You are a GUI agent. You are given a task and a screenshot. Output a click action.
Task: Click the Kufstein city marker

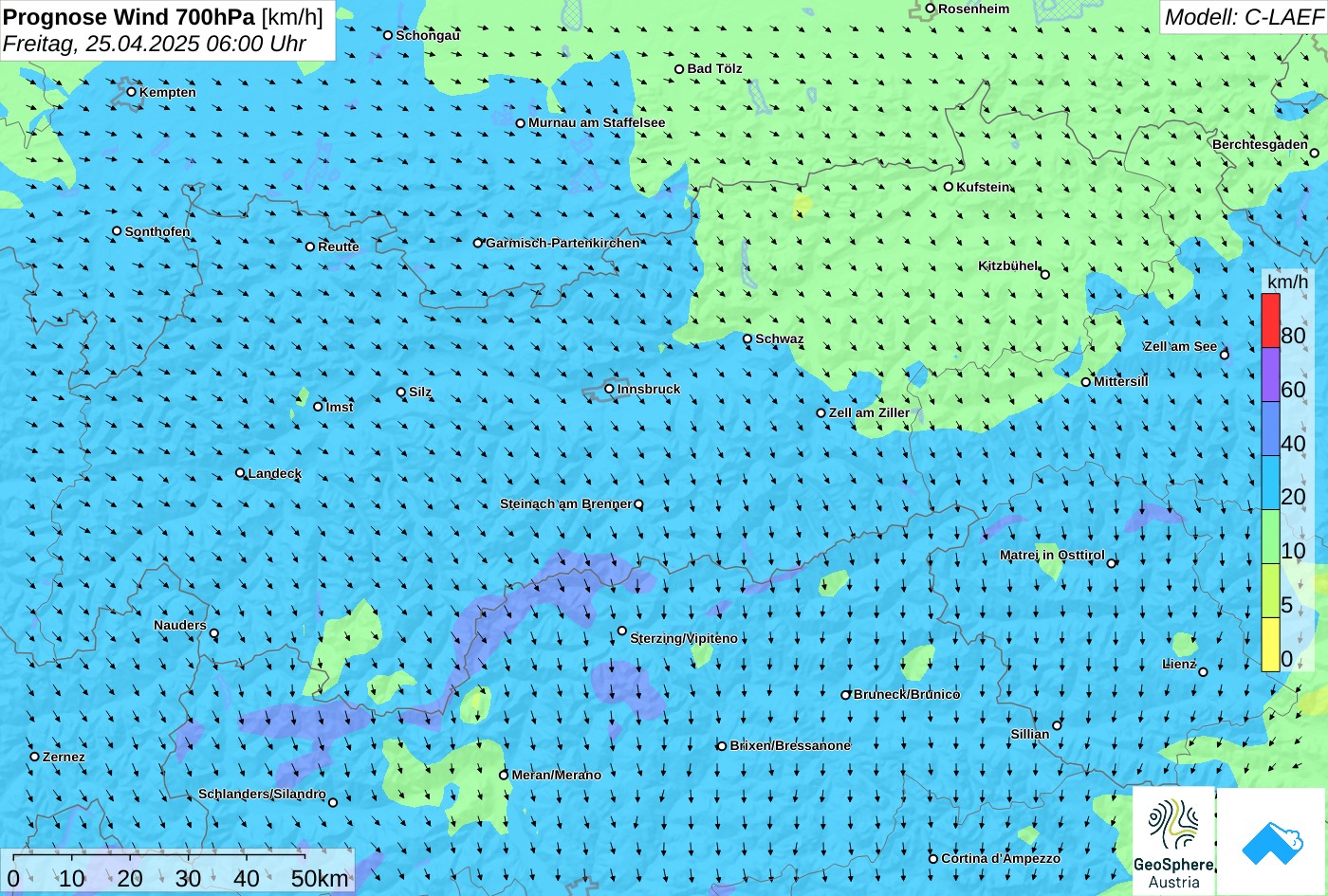(x=949, y=187)
